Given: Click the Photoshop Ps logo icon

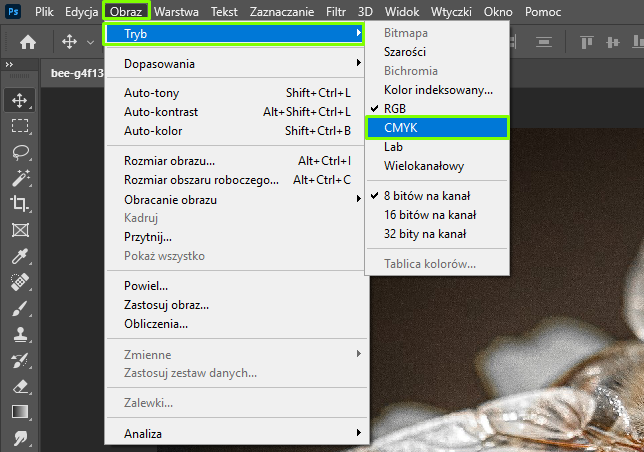Looking at the screenshot, I should pyautogui.click(x=13, y=11).
